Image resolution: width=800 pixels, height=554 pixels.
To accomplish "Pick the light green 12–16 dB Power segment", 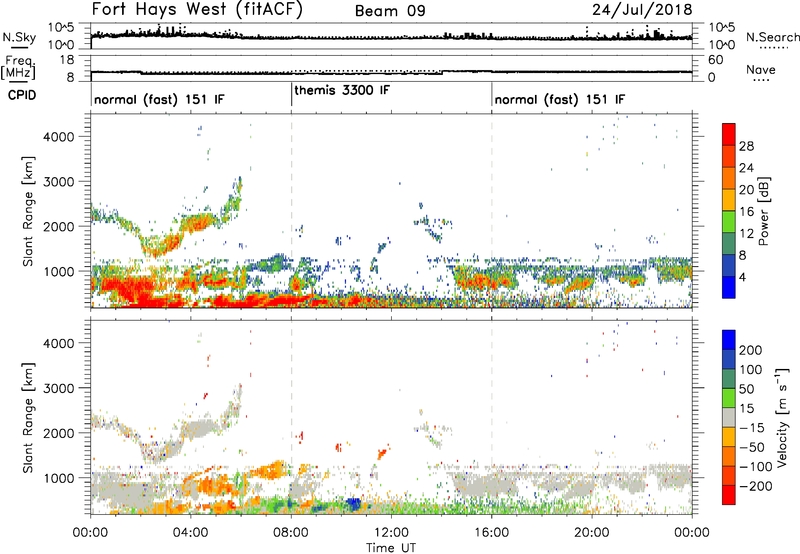I will tap(729, 222).
